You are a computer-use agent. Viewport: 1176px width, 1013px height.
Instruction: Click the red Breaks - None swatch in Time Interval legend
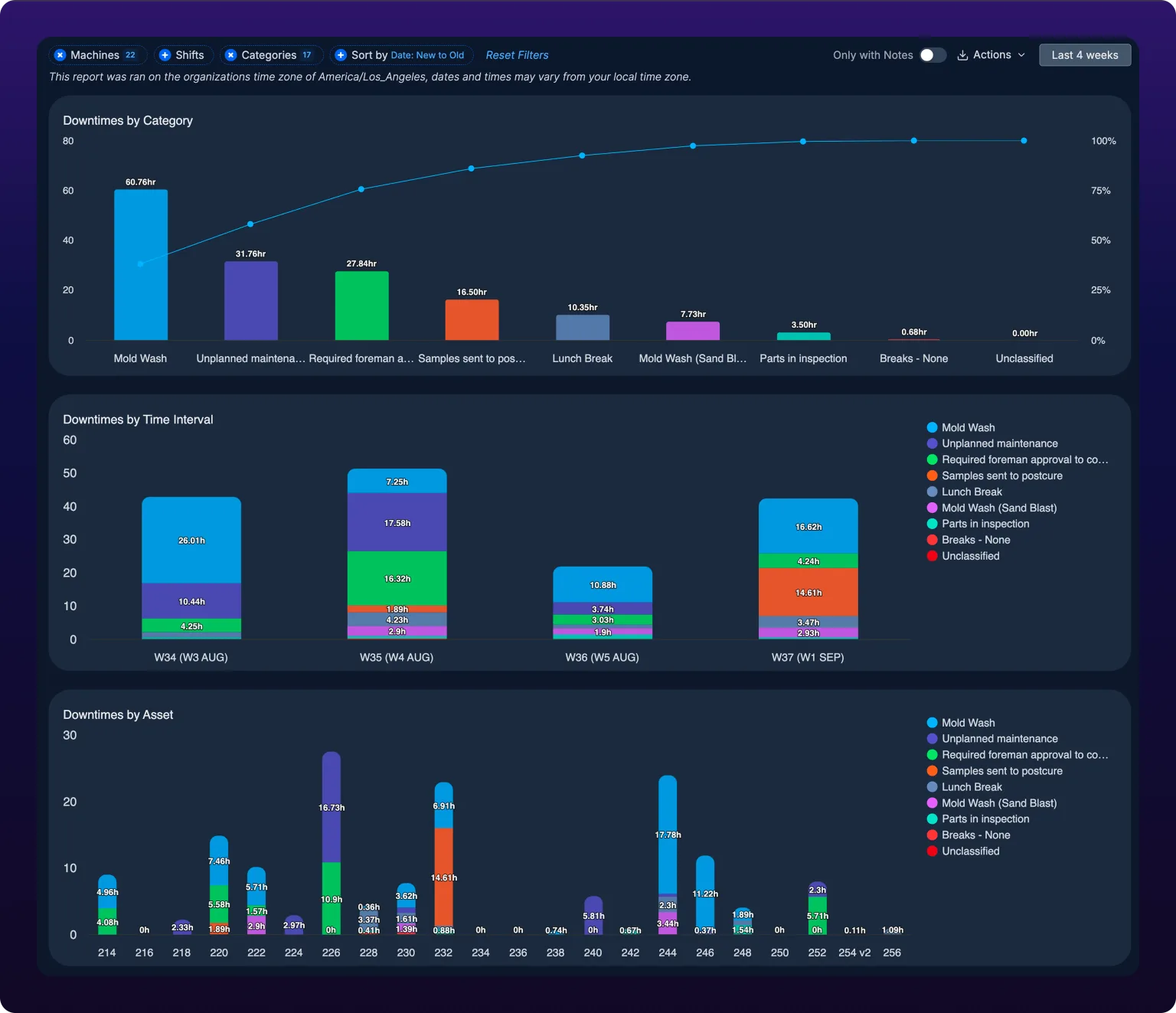point(932,540)
